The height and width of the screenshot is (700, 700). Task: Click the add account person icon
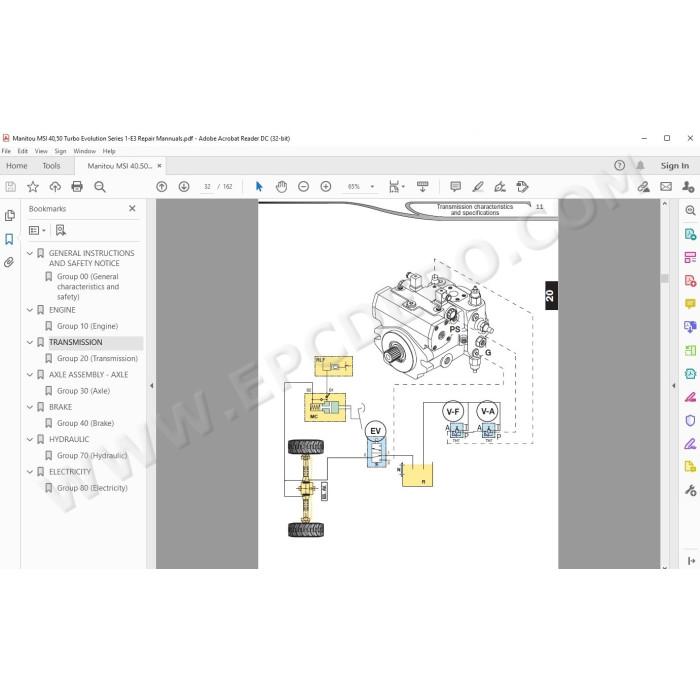click(x=688, y=187)
